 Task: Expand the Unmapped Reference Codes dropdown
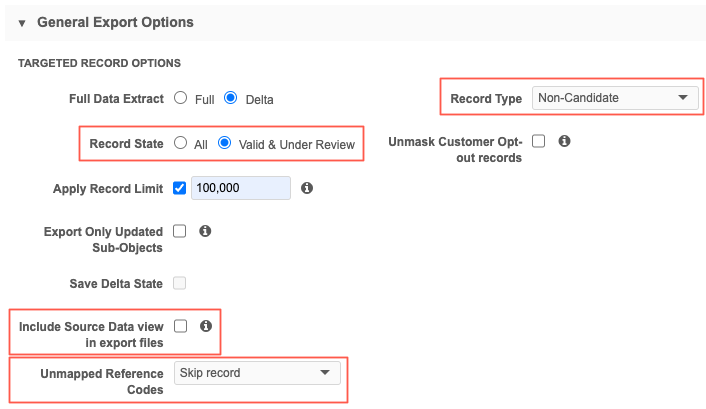tap(257, 373)
